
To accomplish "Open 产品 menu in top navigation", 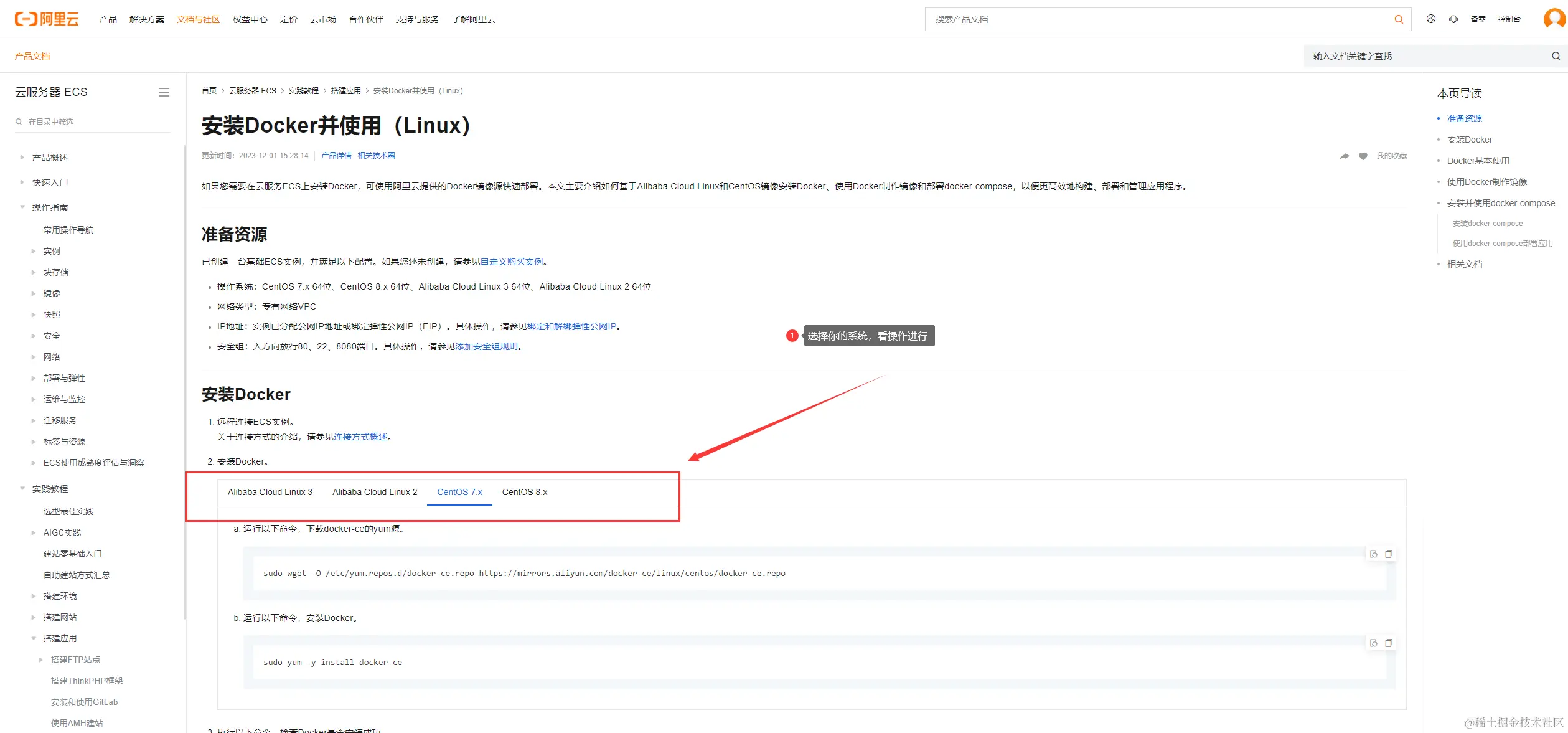I will pos(108,19).
